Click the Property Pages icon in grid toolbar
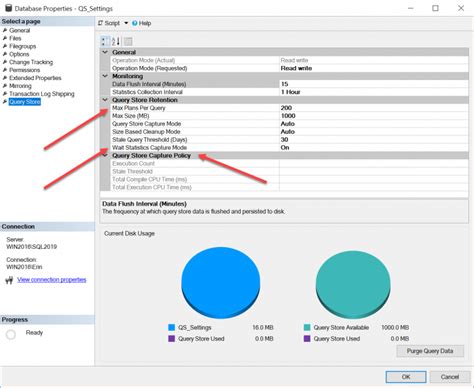Viewport: 474px width, 388px height. coord(128,41)
